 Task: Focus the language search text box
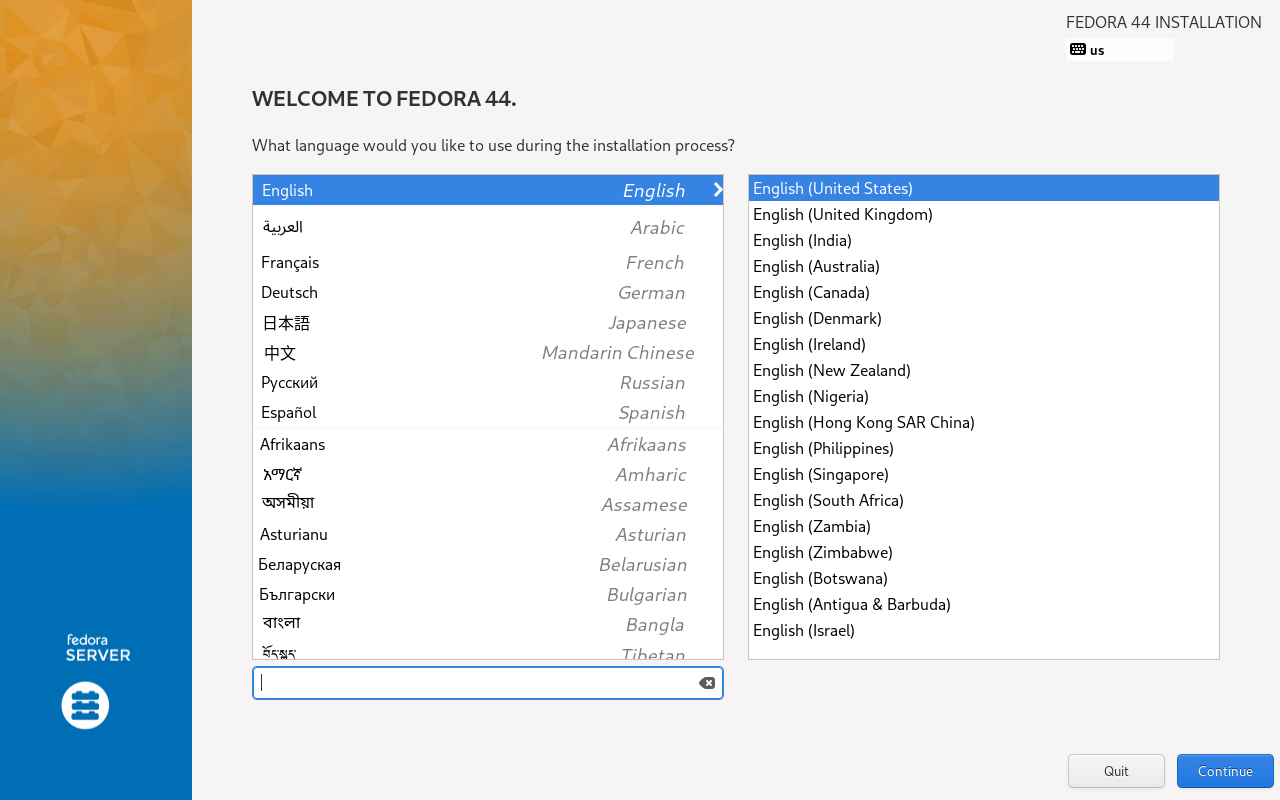tap(475, 683)
